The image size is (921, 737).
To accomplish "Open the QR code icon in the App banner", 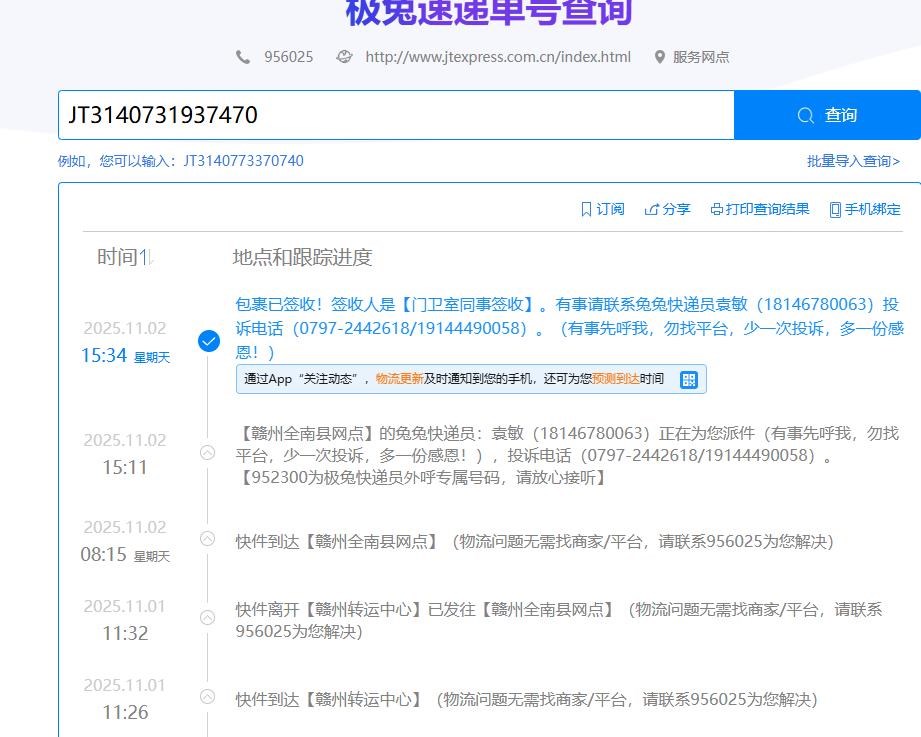I will 688,379.
